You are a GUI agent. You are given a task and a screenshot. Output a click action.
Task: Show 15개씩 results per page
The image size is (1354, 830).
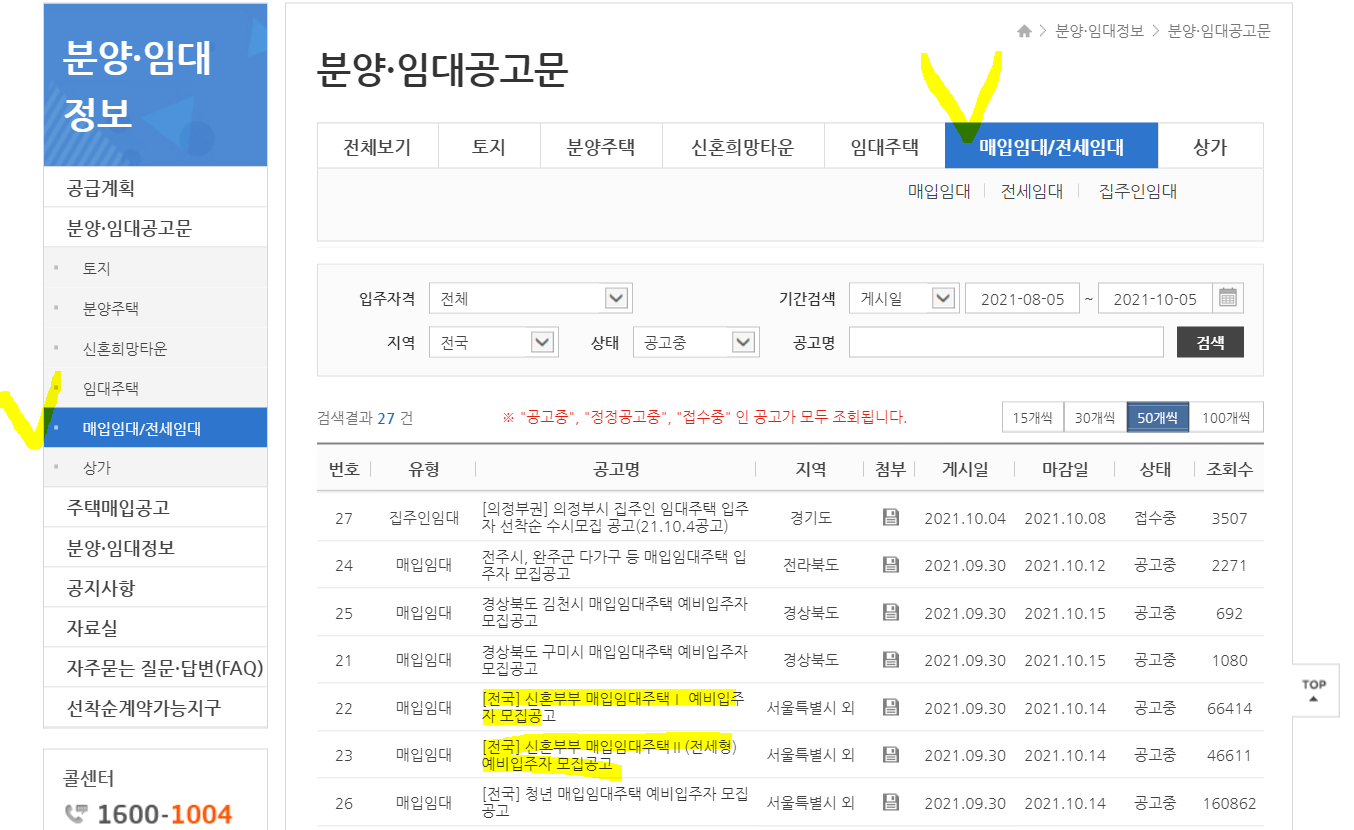[x=1033, y=417]
